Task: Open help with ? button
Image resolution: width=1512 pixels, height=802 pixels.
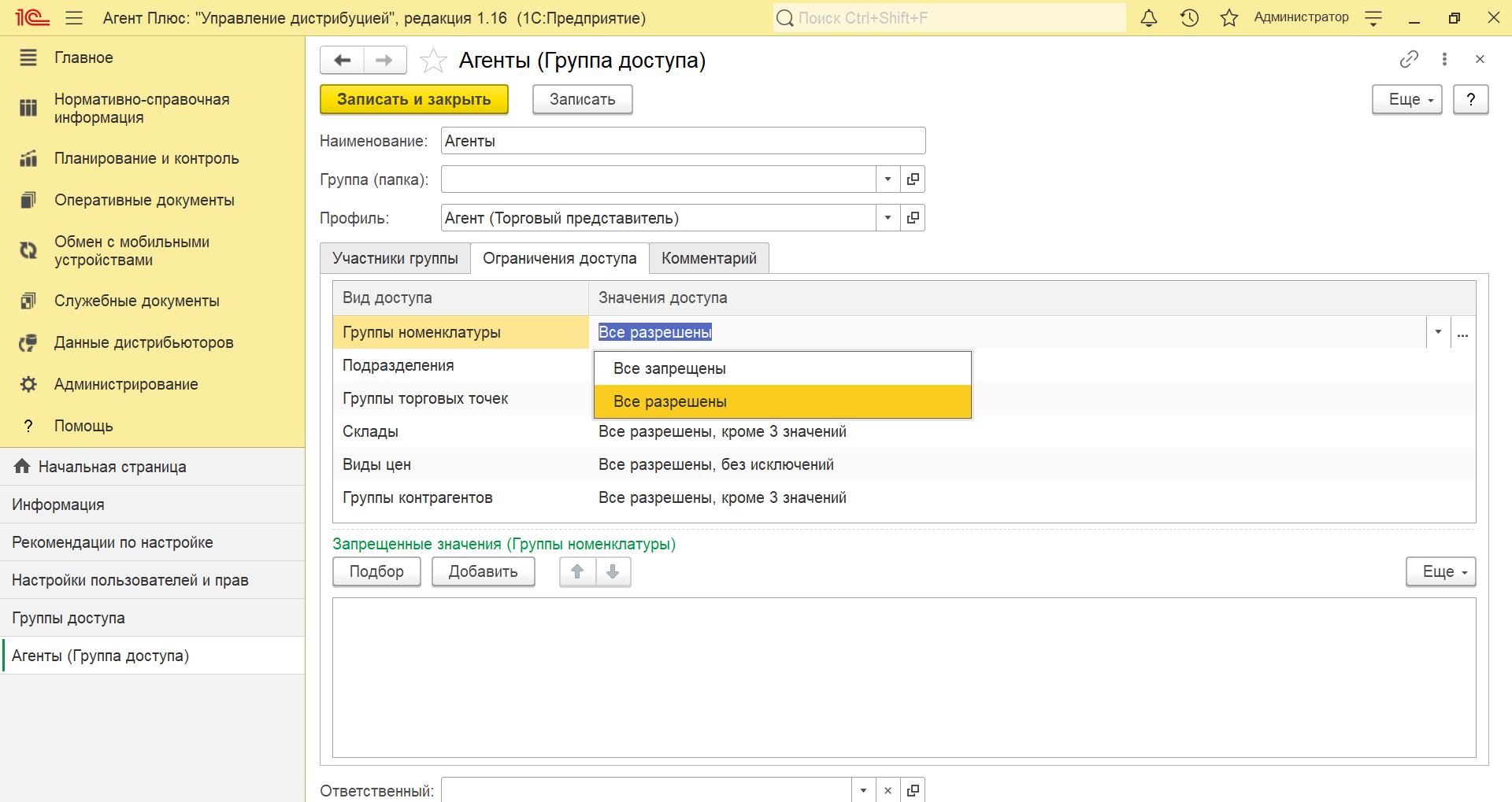Action: click(1471, 100)
